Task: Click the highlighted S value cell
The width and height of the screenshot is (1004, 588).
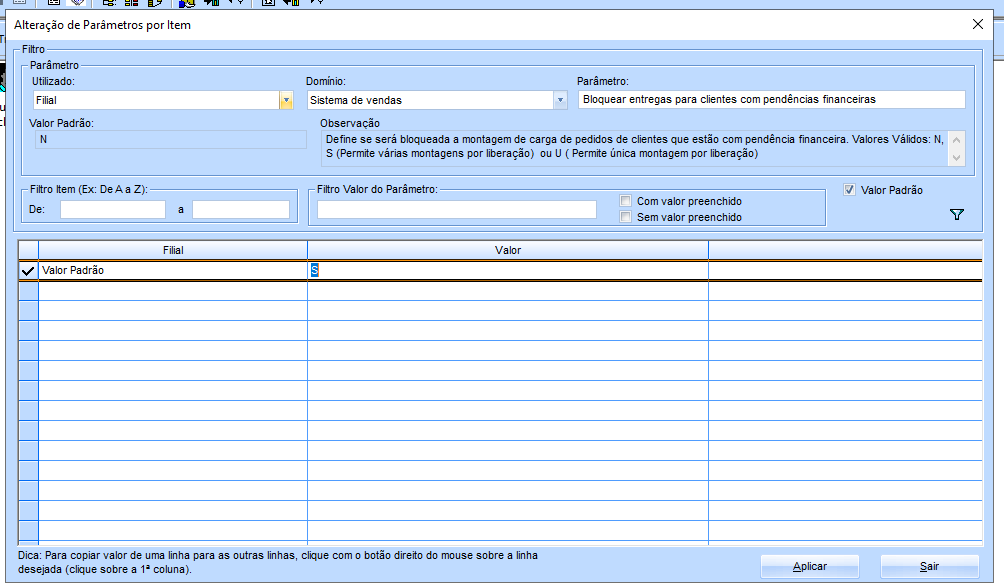Action: tap(508, 270)
